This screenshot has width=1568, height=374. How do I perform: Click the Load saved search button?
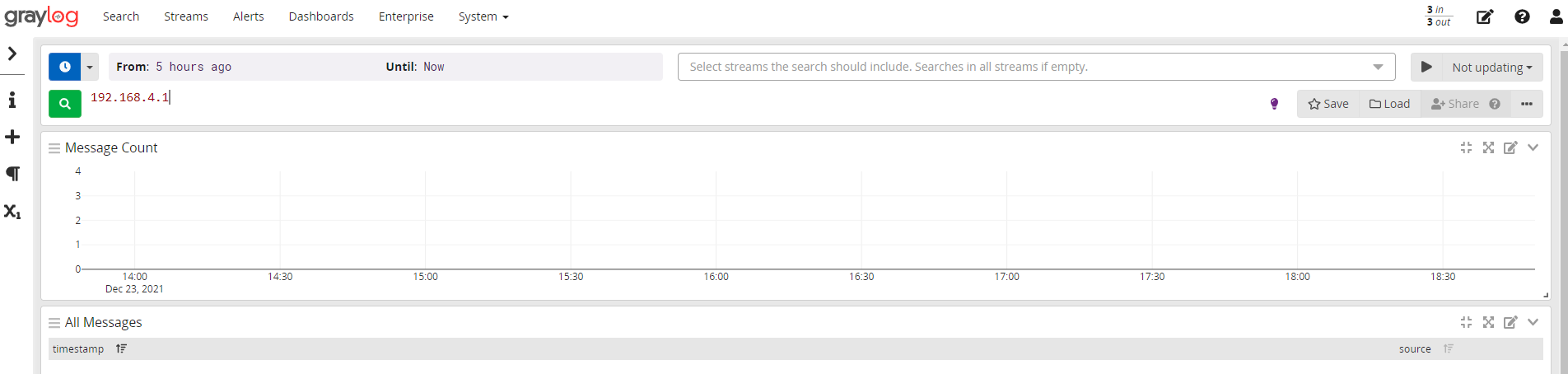(1389, 104)
